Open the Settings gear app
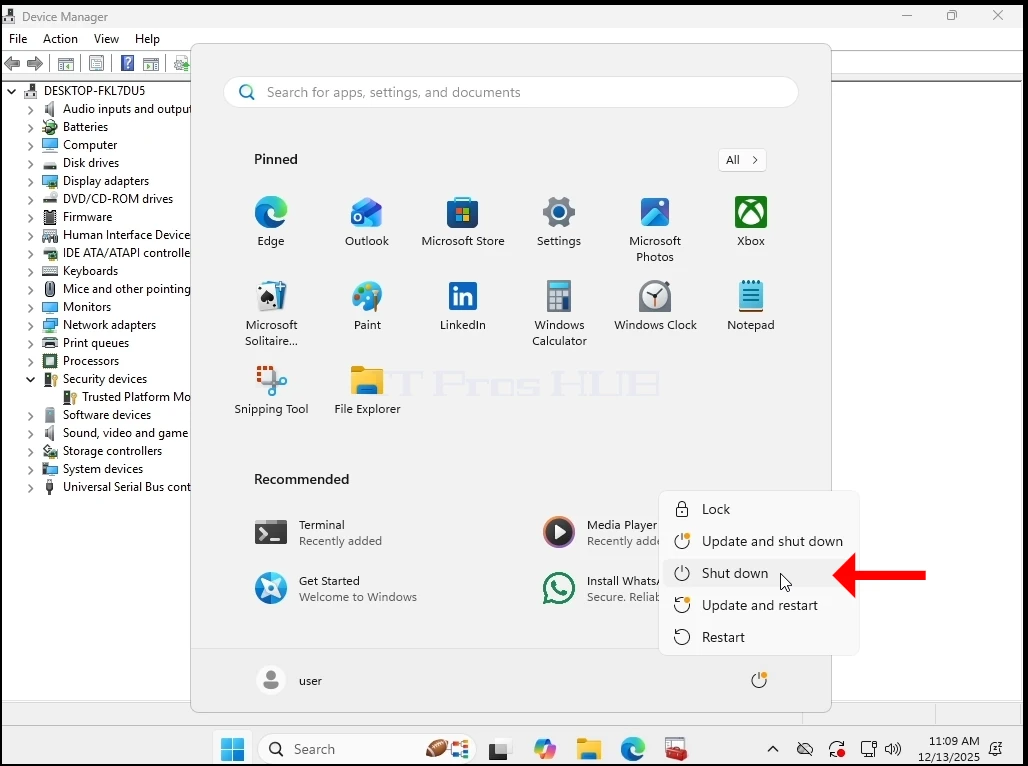 click(x=559, y=222)
